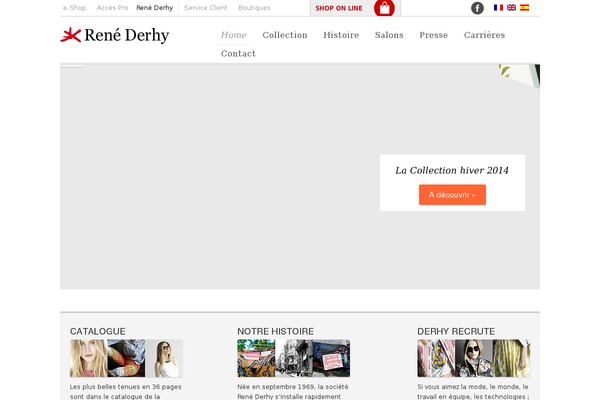Open the Catalogue thumbnail image strip

126,358
